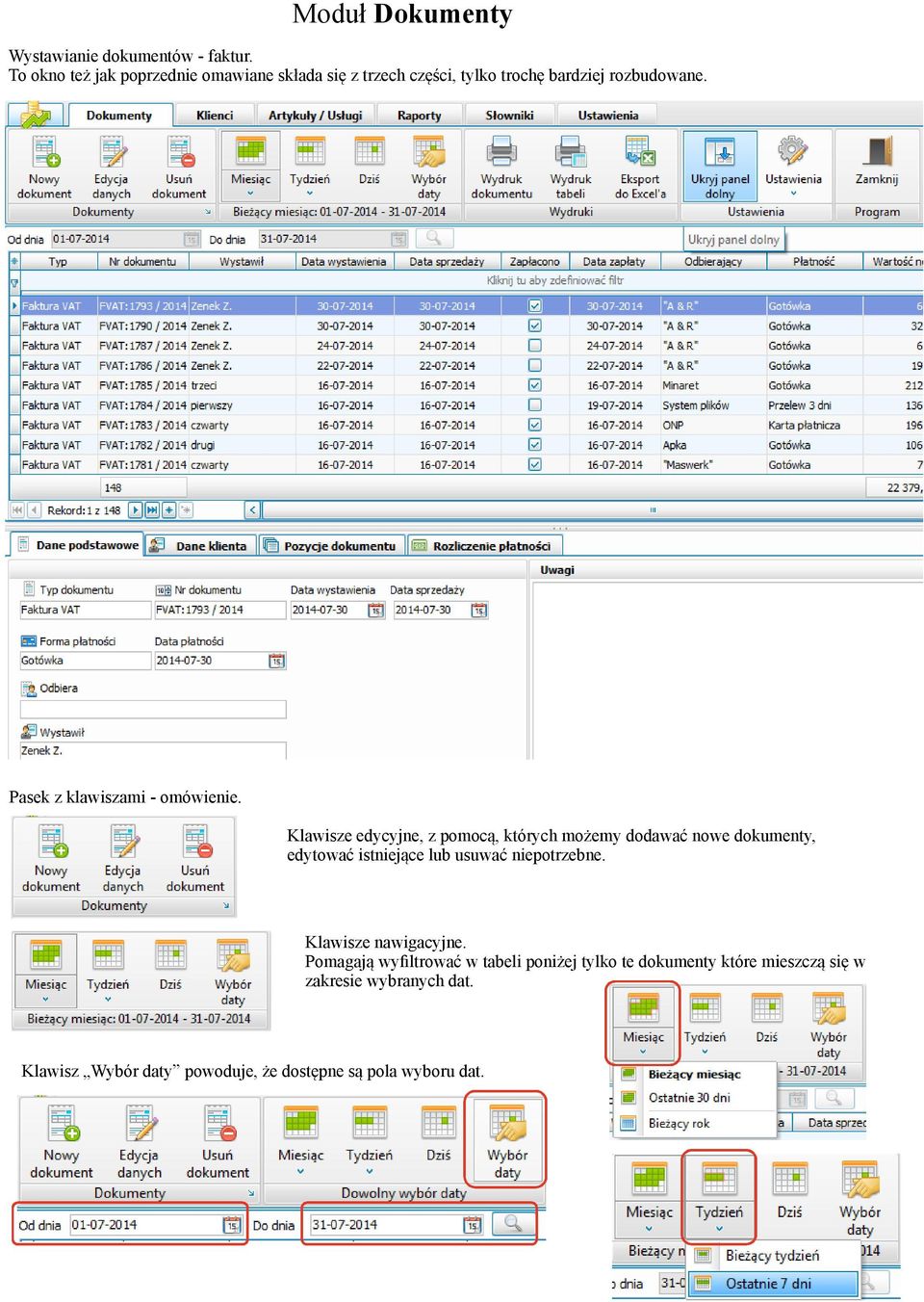Screen dimensions: 924x1302
Task: Click the funnel icon on the filter row
Action: coord(14,281)
